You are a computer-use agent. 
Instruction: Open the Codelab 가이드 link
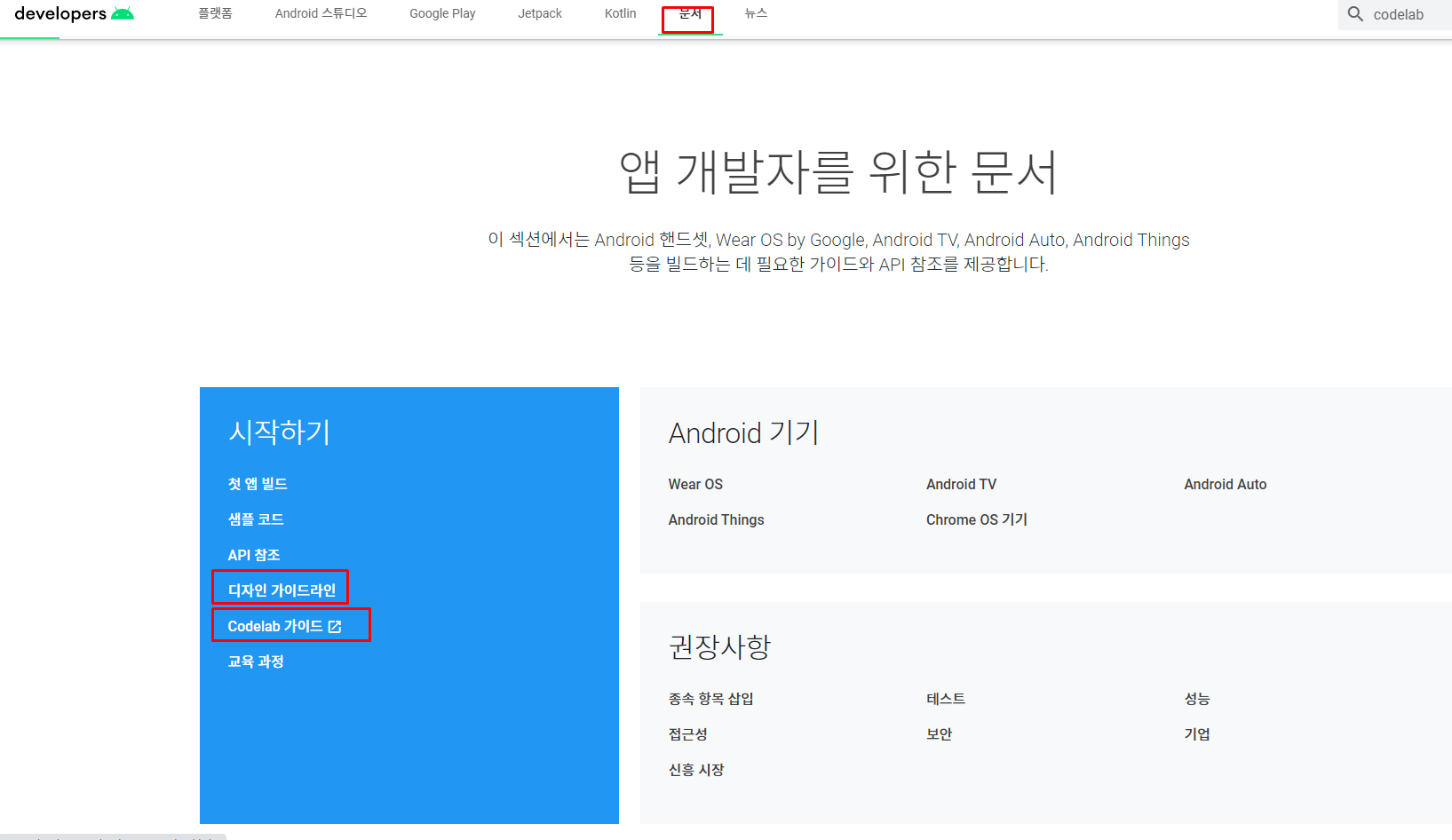click(275, 626)
